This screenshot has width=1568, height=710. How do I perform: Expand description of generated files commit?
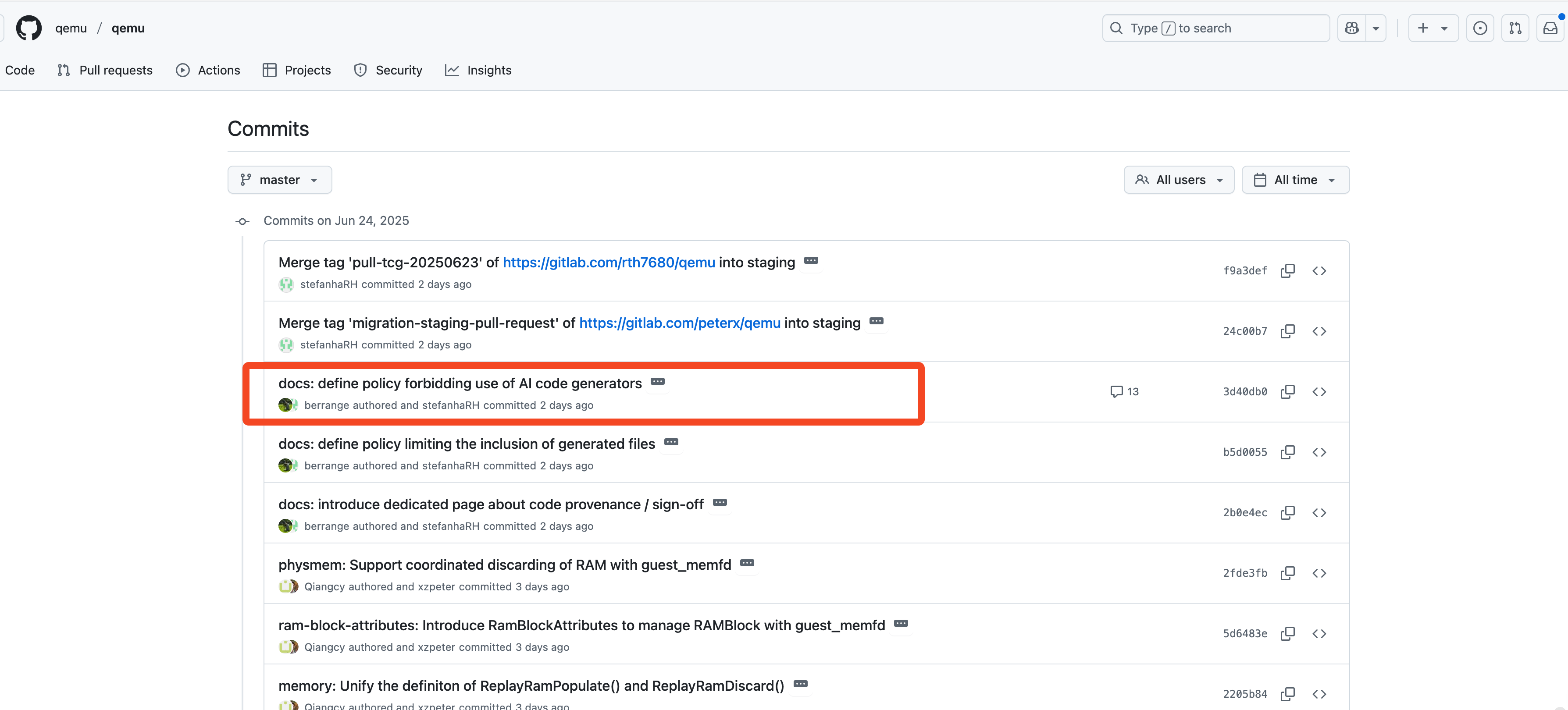[x=671, y=442]
